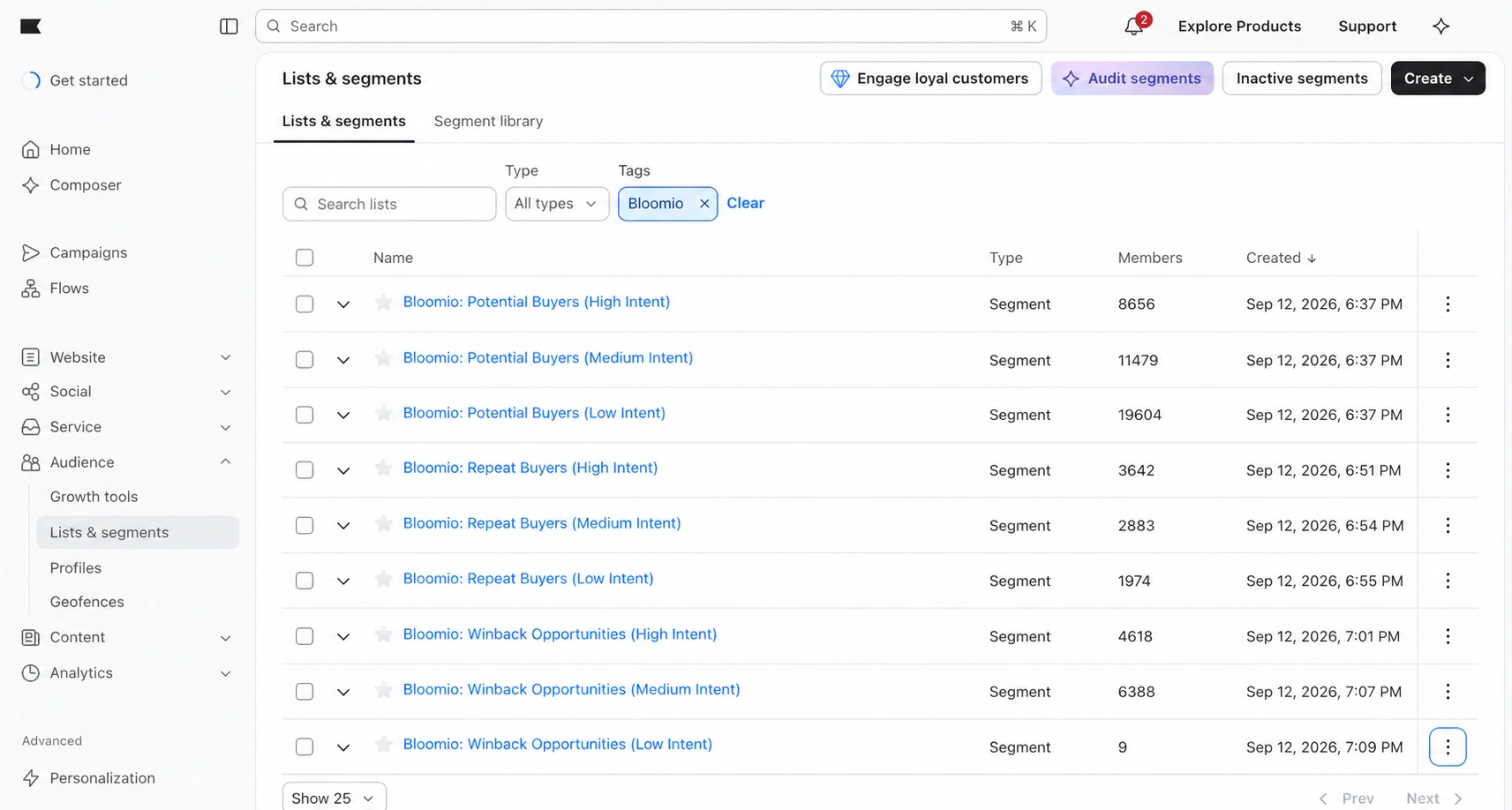Viewport: 1512px width, 810px height.
Task: Open the All types dropdown
Action: (x=557, y=204)
